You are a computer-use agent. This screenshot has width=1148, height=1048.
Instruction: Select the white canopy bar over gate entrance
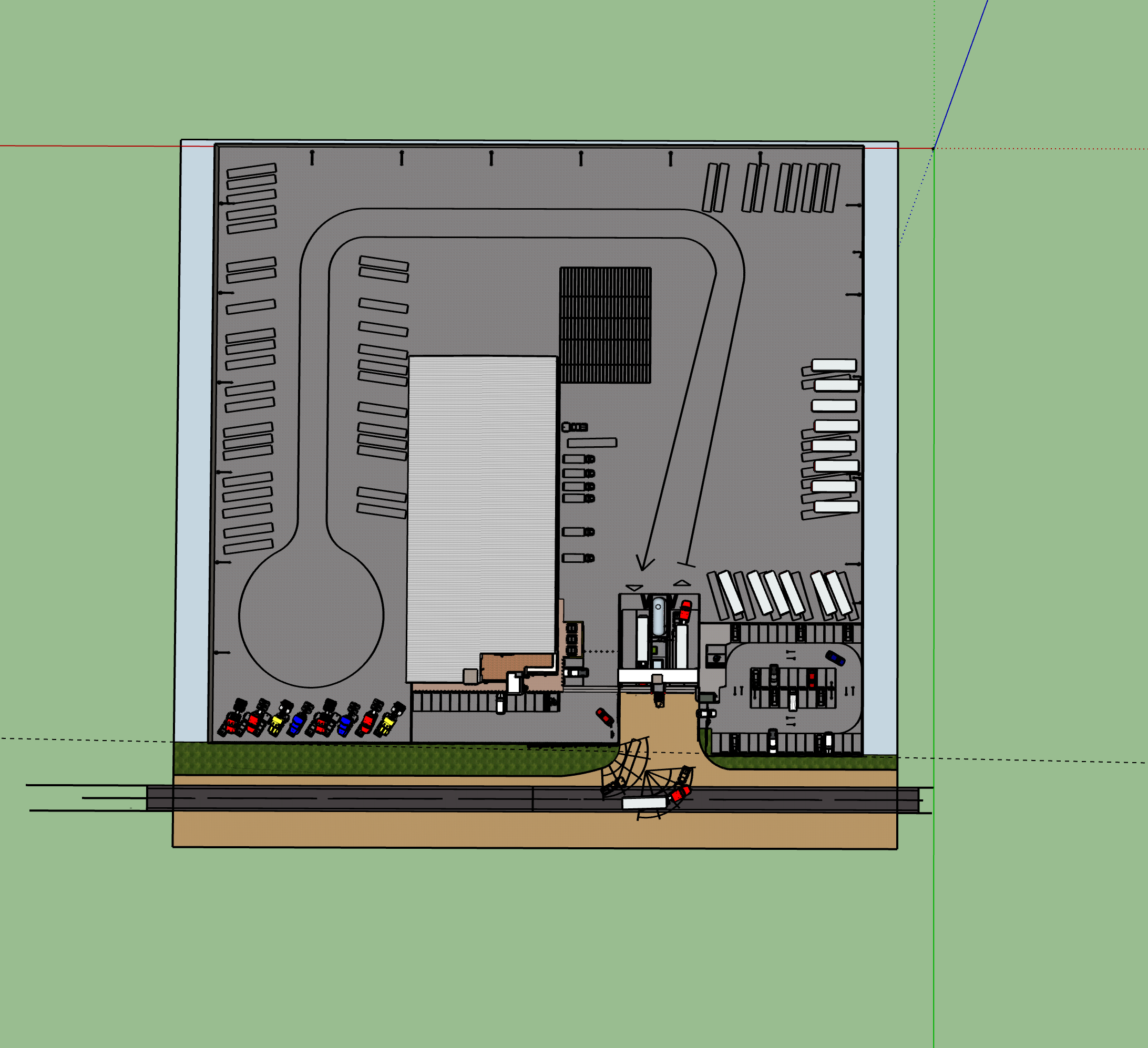pyautogui.click(x=658, y=676)
